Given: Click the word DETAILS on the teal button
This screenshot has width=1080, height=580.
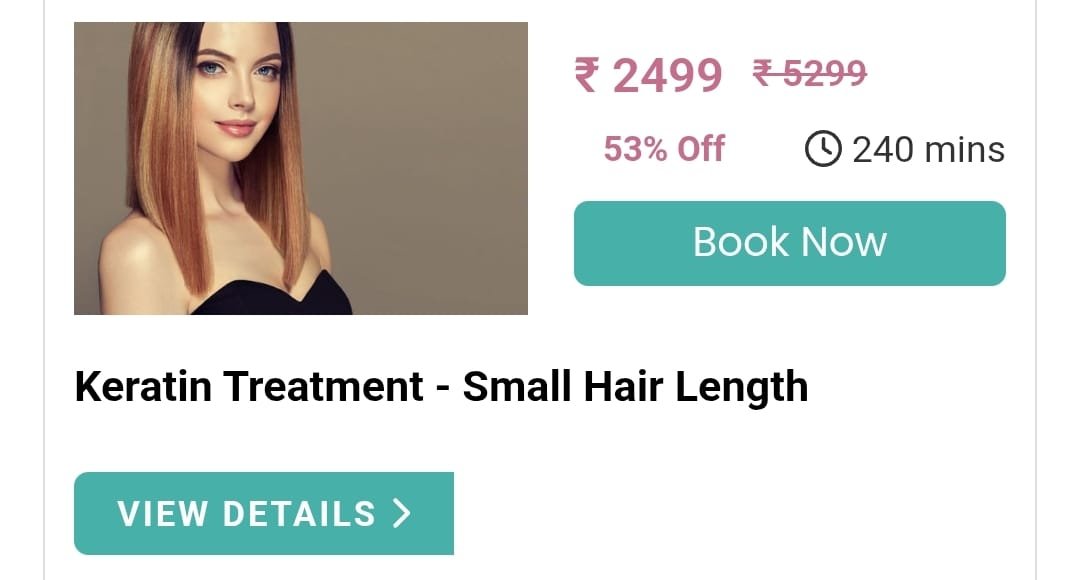Looking at the screenshot, I should click(x=300, y=514).
